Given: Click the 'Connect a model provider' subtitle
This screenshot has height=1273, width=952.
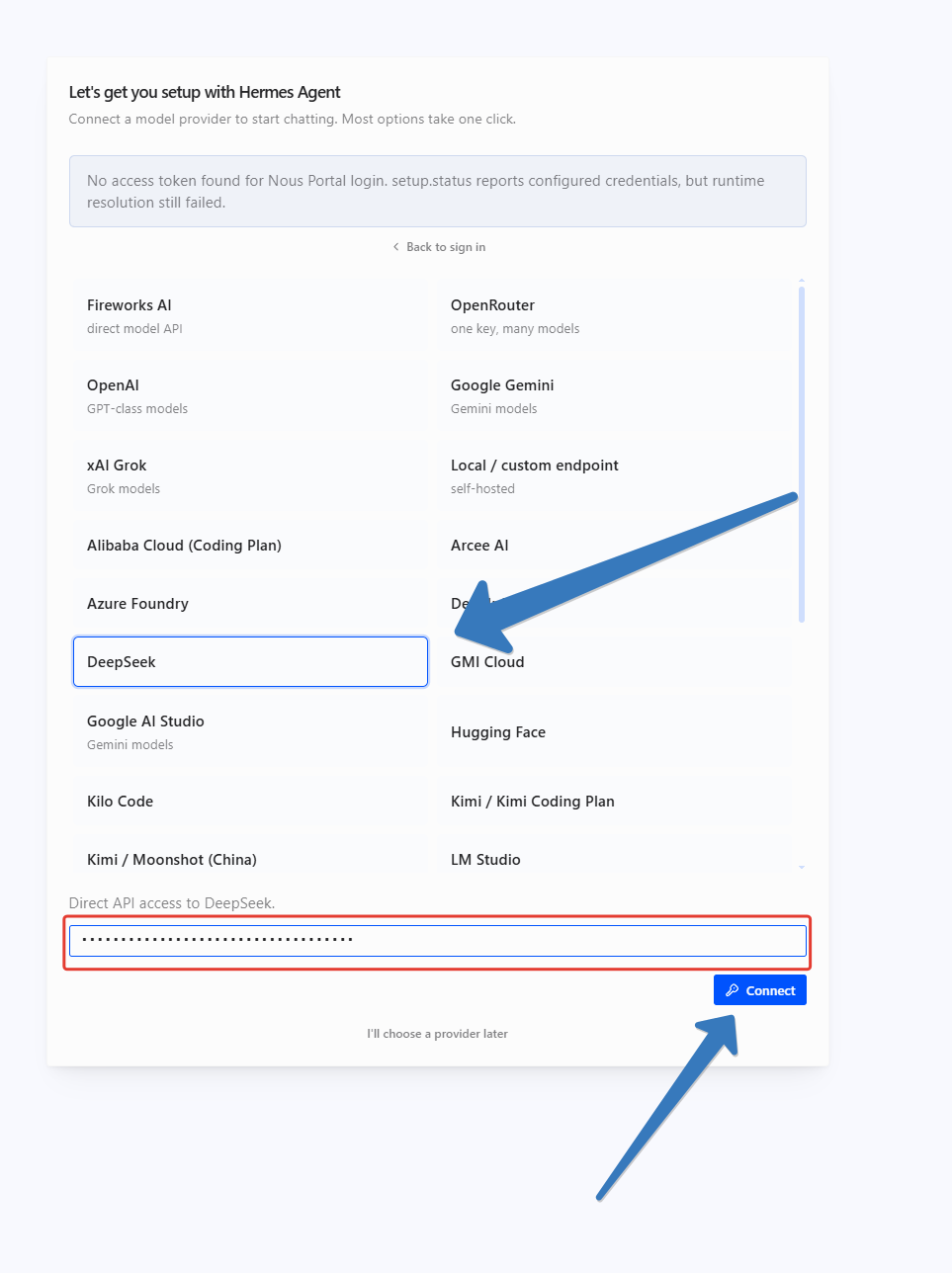Looking at the screenshot, I should [x=293, y=119].
